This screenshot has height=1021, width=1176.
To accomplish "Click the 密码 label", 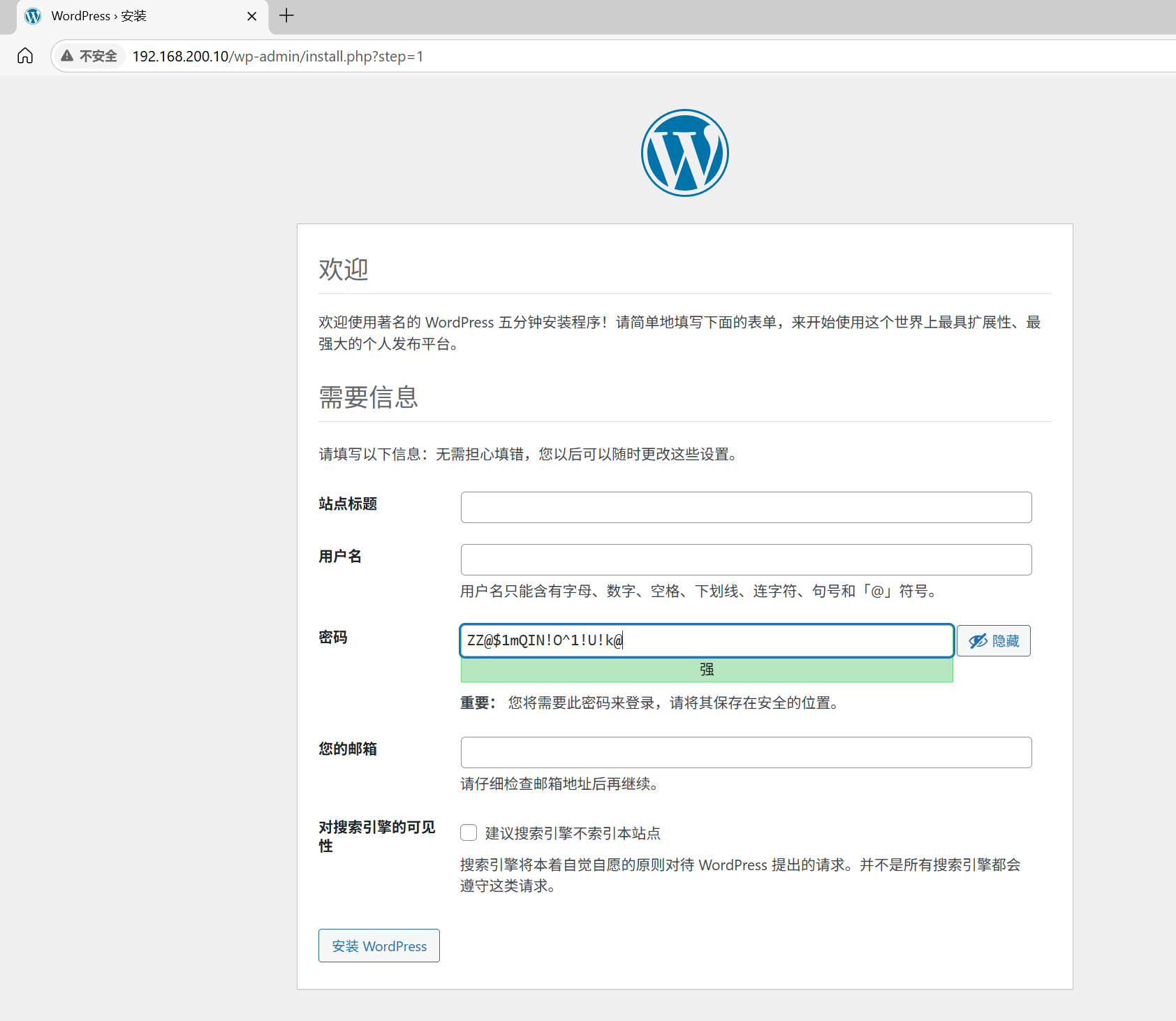I will coord(333,637).
